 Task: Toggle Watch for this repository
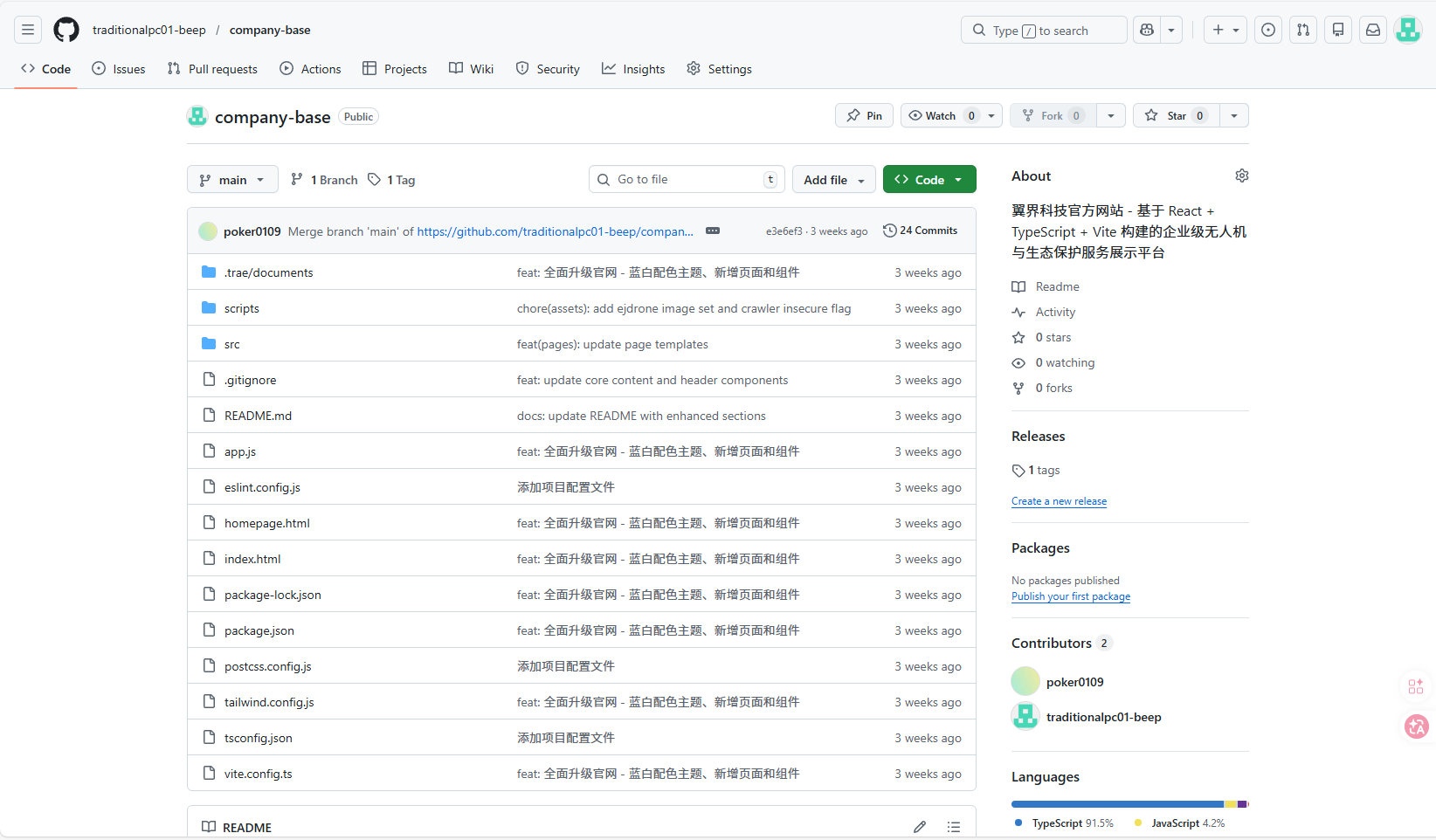941,116
